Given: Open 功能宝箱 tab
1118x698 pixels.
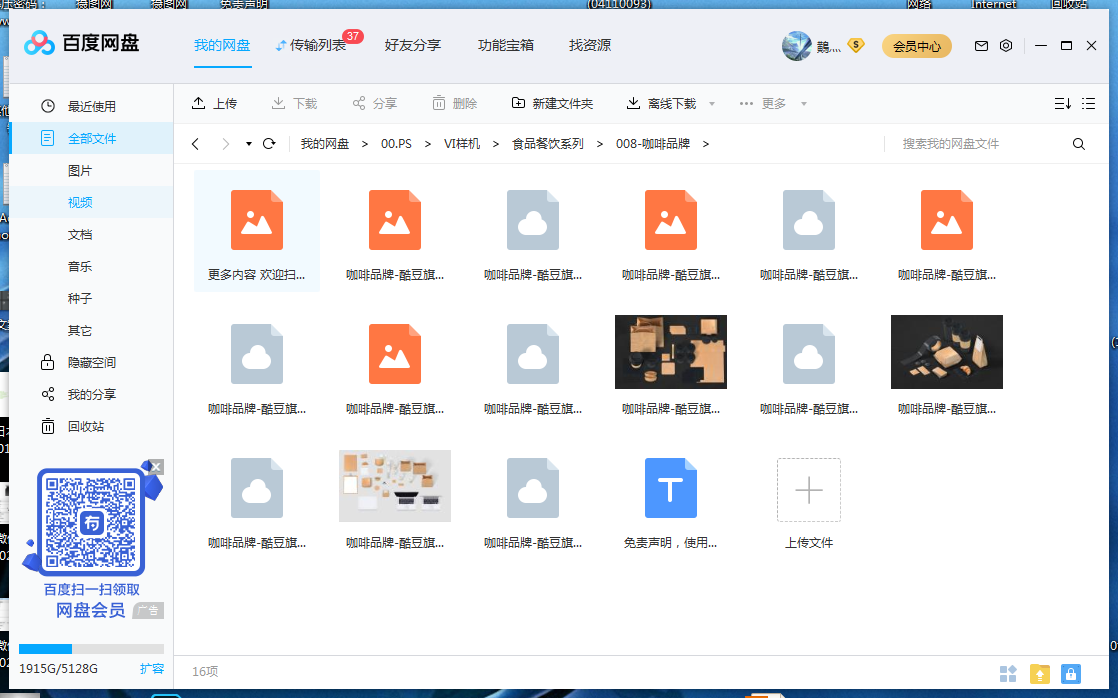Looking at the screenshot, I should coord(506,45).
